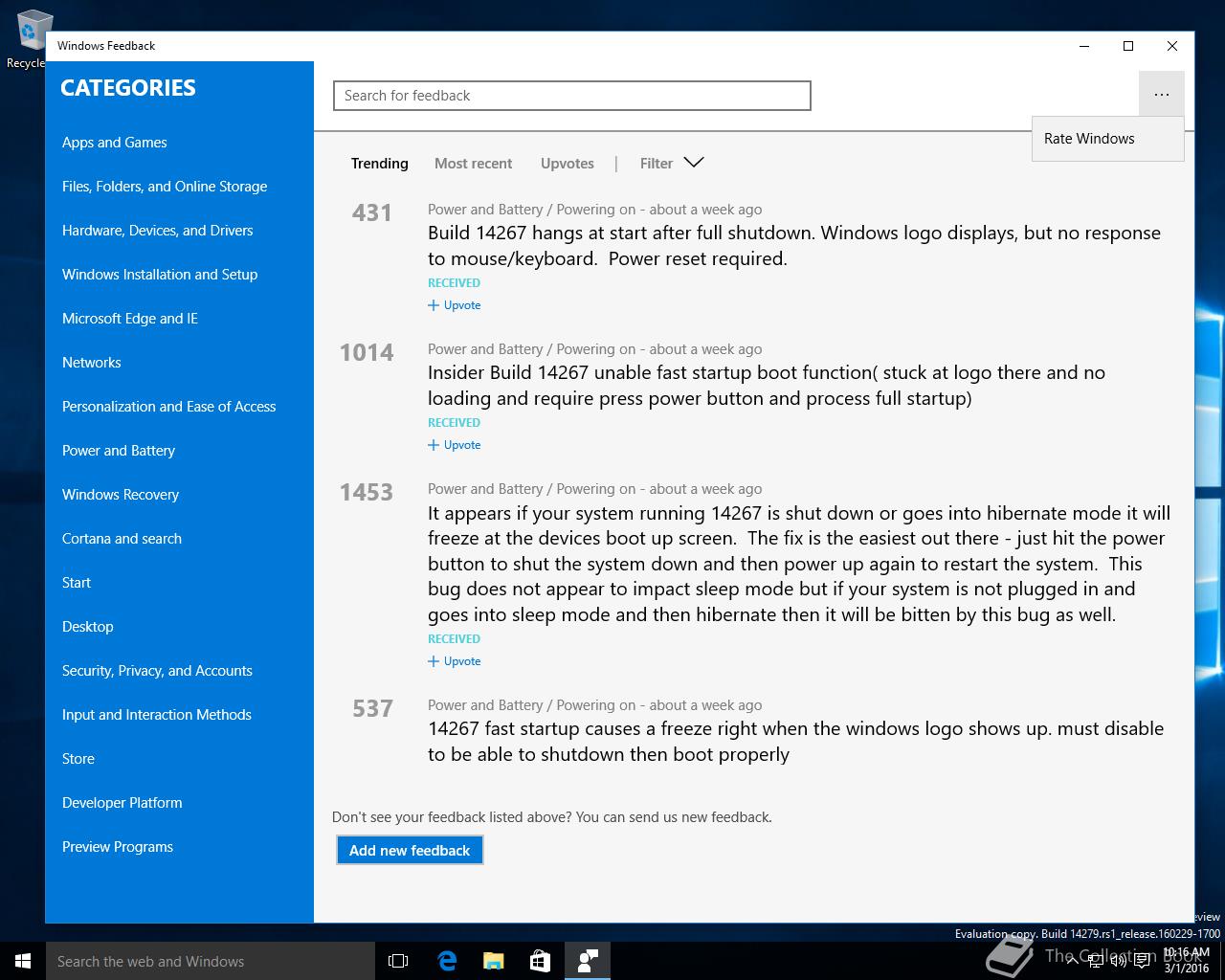1225x980 pixels.
Task: Open the Windows Start button
Action: [x=23, y=961]
